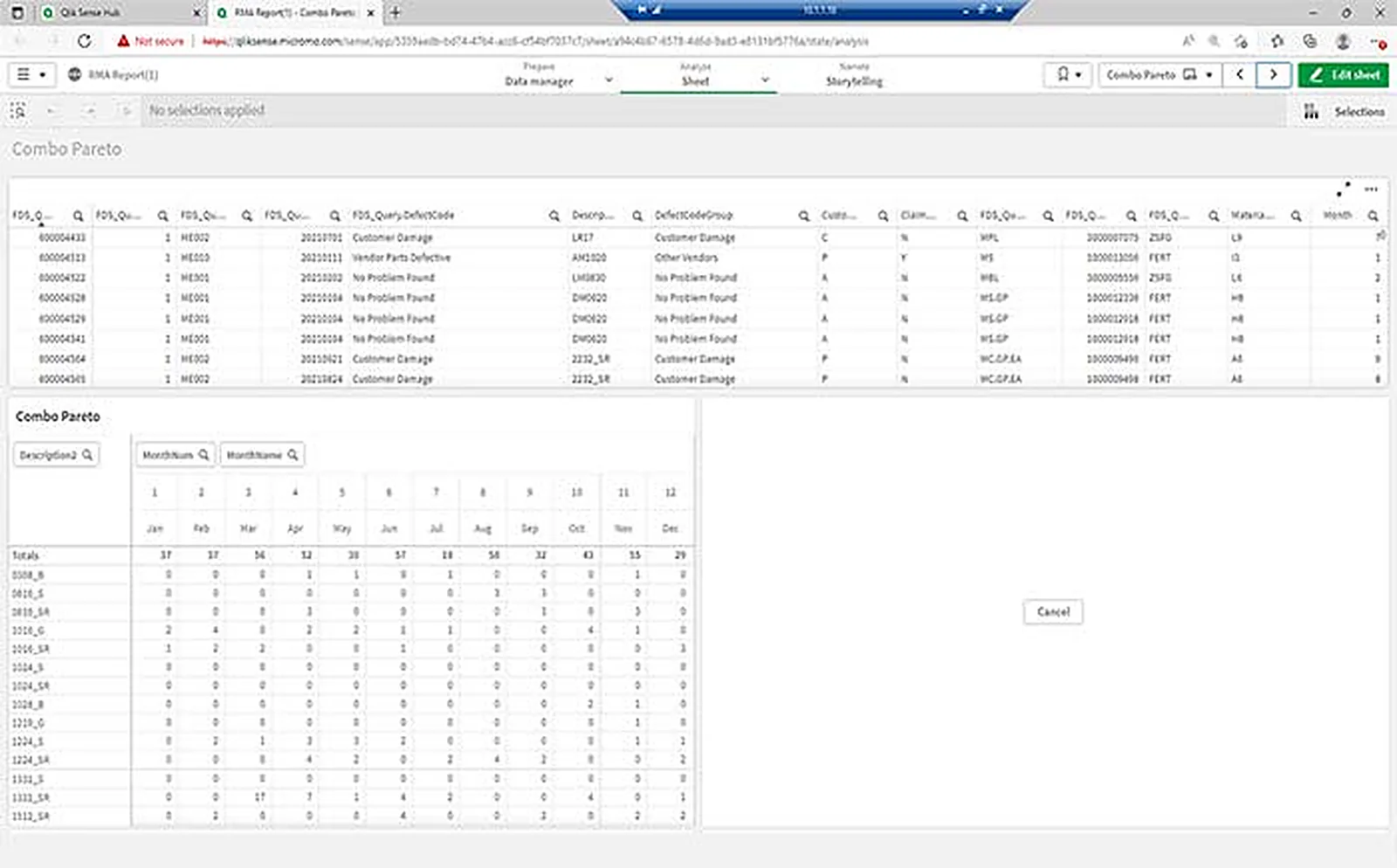Click the Clear all selections icon
Viewport: 1397px width, 868px height.
pyautogui.click(x=127, y=111)
